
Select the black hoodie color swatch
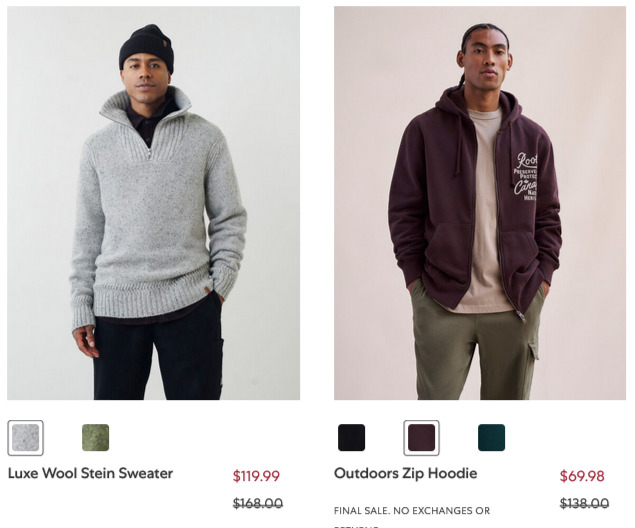[352, 438]
